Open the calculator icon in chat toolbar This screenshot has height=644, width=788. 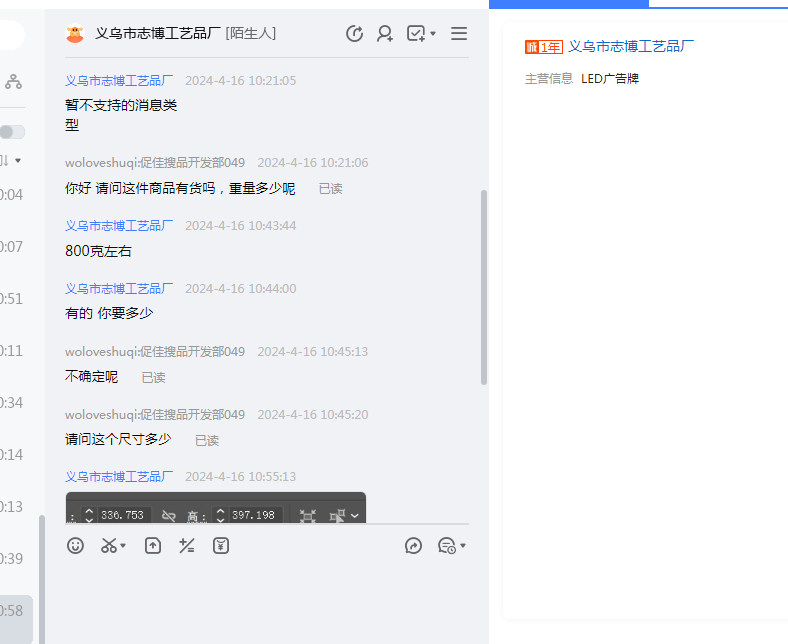pos(186,546)
